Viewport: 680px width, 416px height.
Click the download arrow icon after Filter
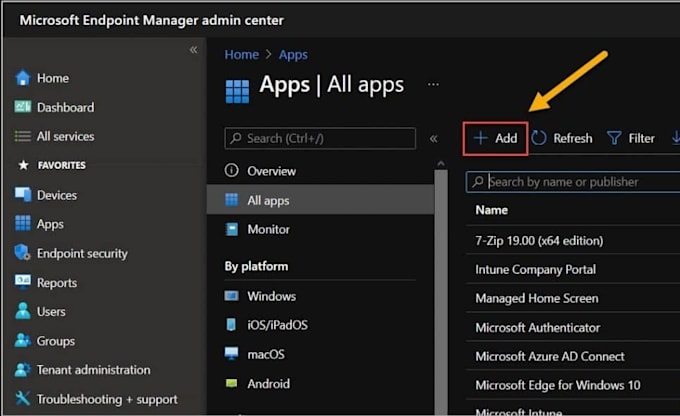coord(676,138)
